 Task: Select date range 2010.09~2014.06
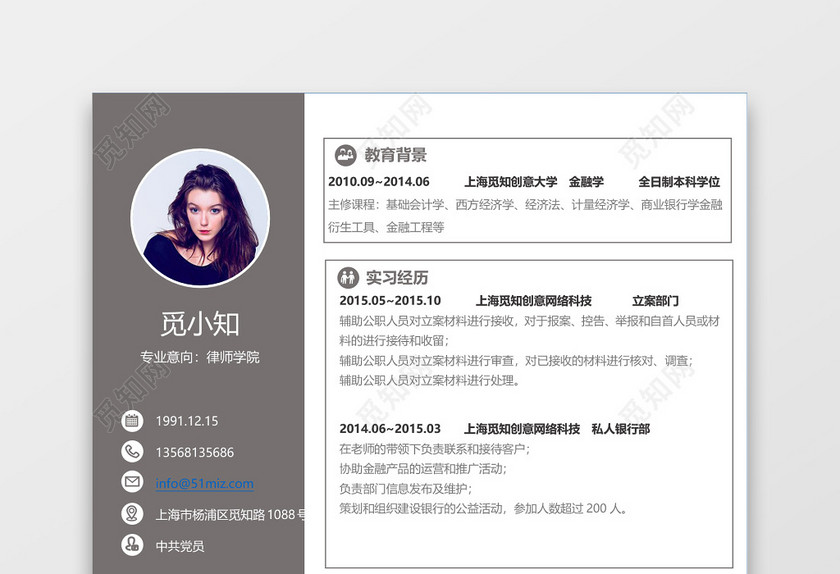379,182
